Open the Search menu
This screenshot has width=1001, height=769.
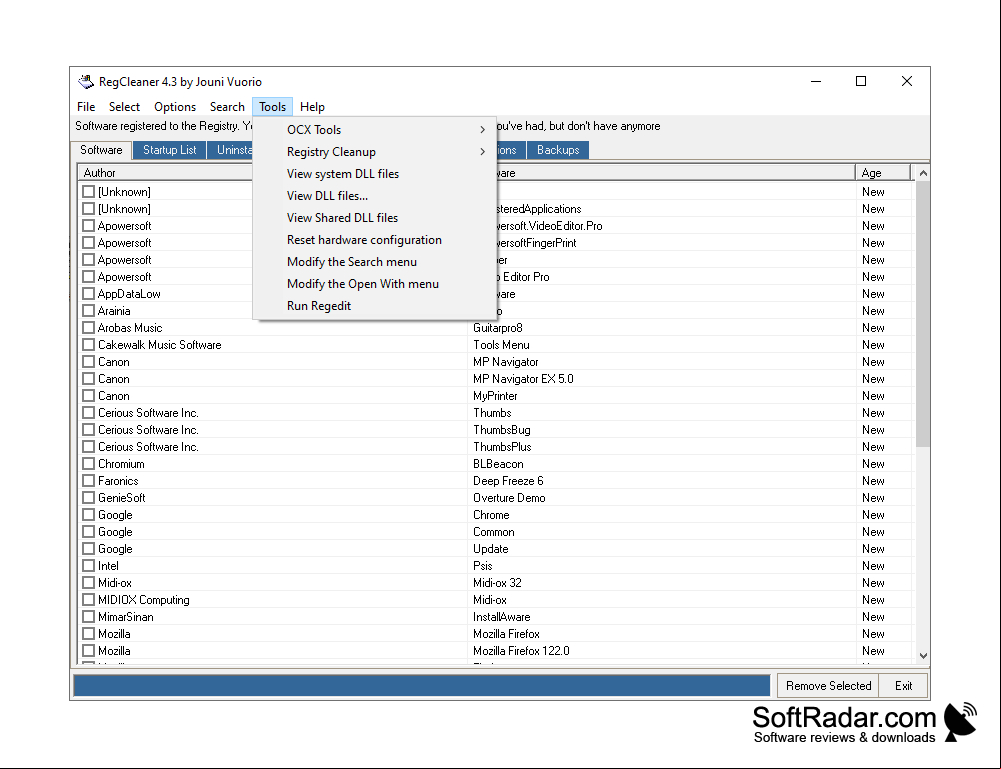click(227, 107)
